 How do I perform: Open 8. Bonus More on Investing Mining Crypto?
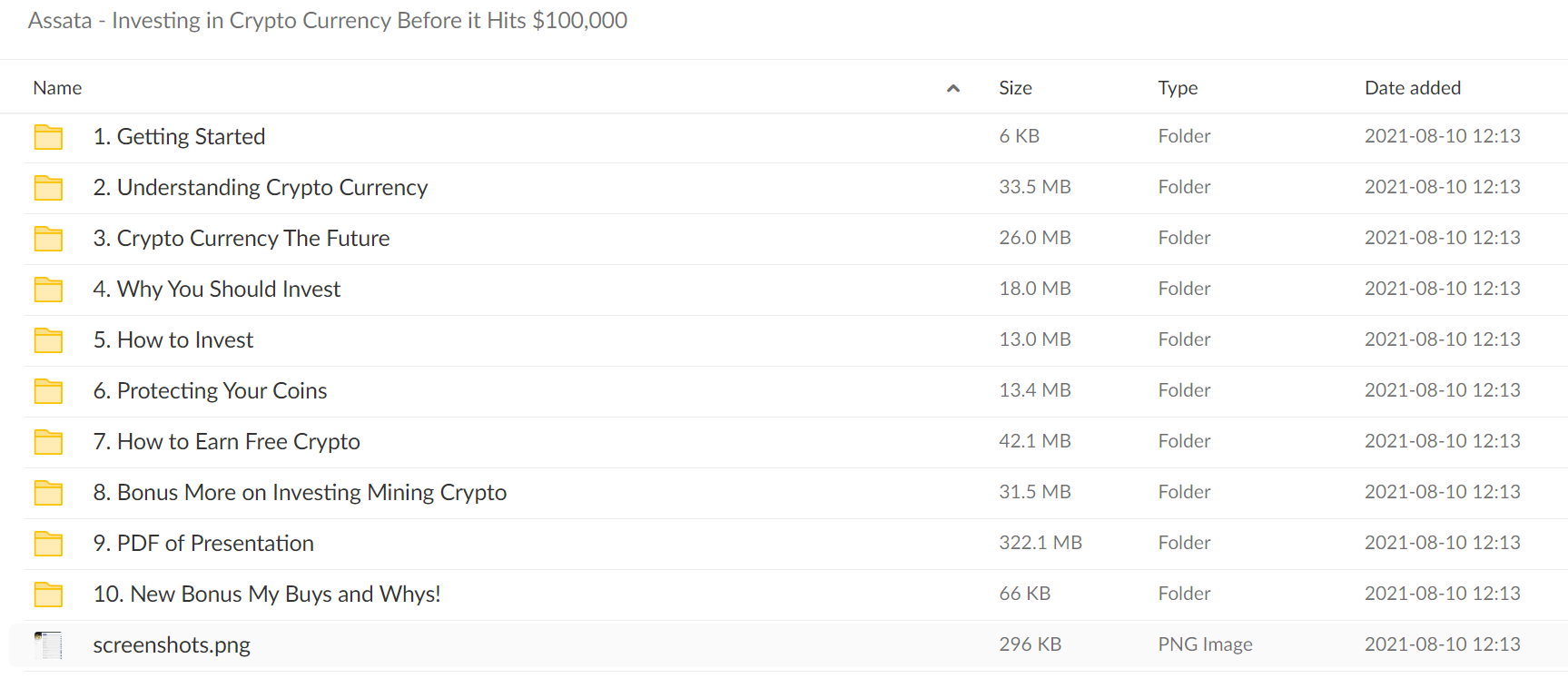pyautogui.click(x=300, y=492)
